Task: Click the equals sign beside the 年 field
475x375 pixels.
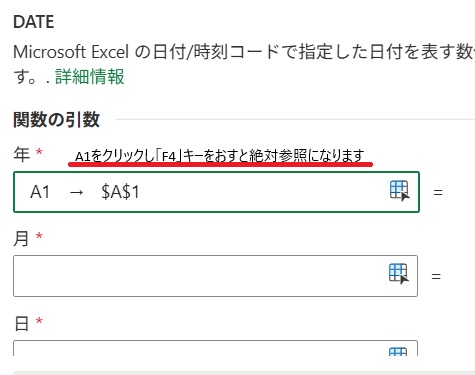Action: (x=438, y=192)
